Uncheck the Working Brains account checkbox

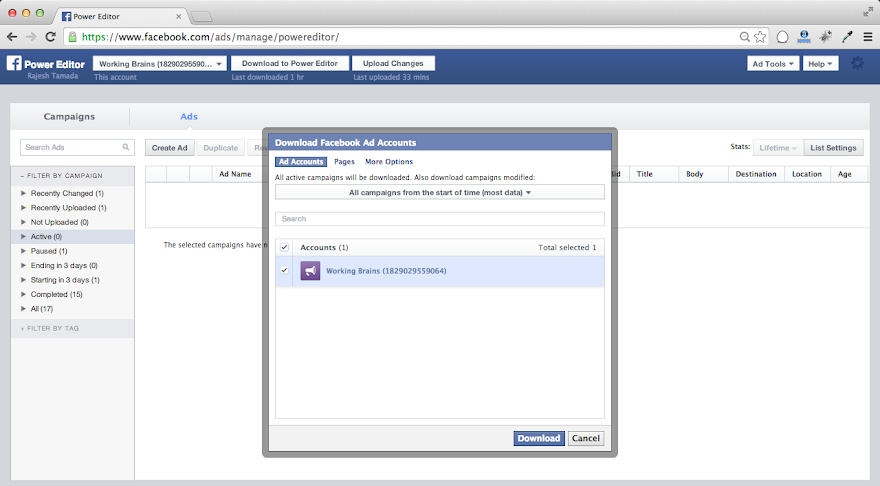coord(285,270)
